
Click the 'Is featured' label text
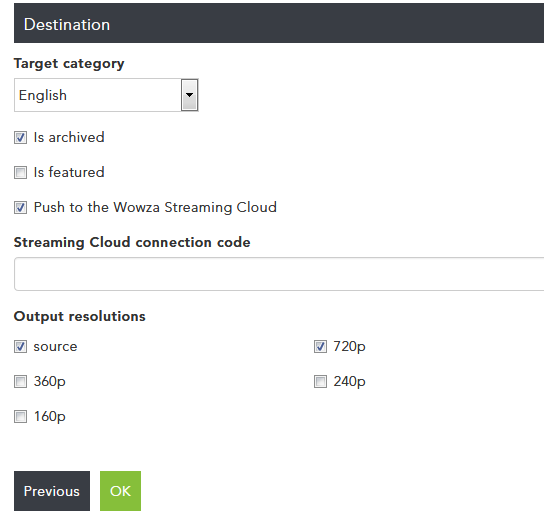[69, 172]
